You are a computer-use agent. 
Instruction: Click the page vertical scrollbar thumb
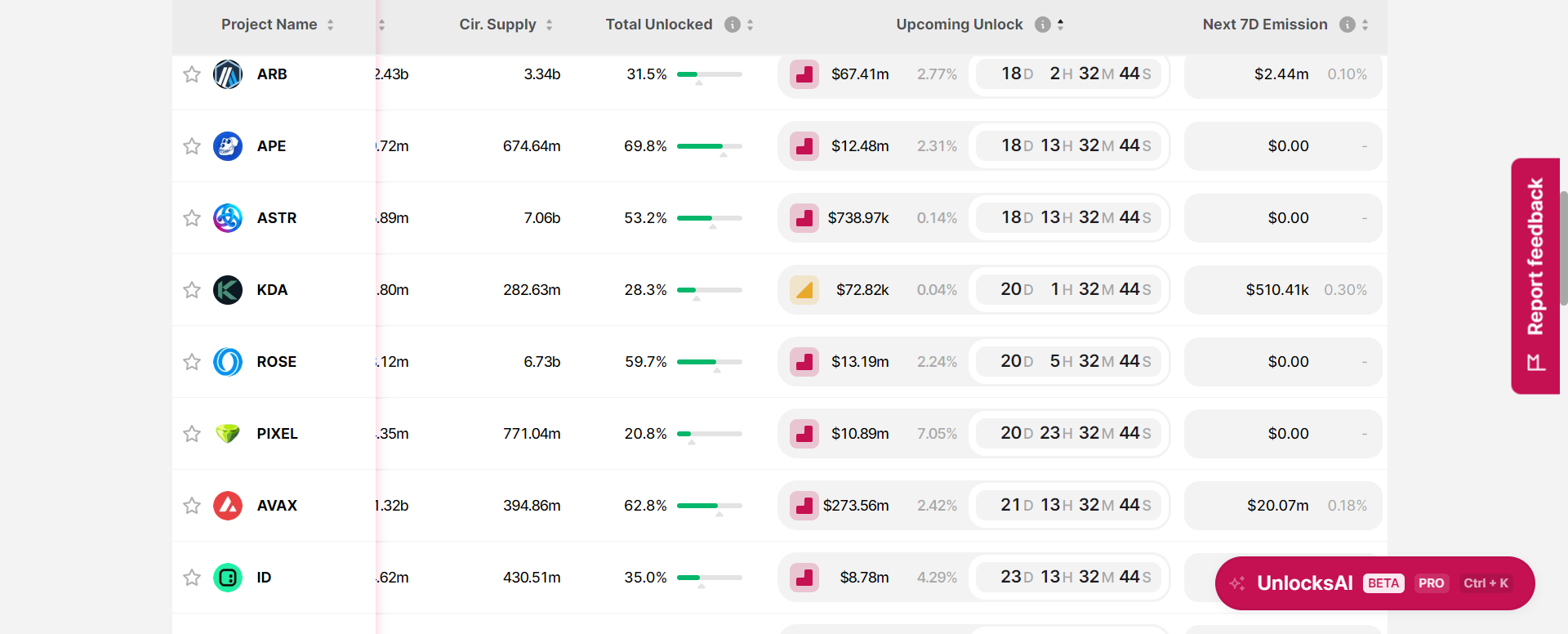tap(1563, 248)
